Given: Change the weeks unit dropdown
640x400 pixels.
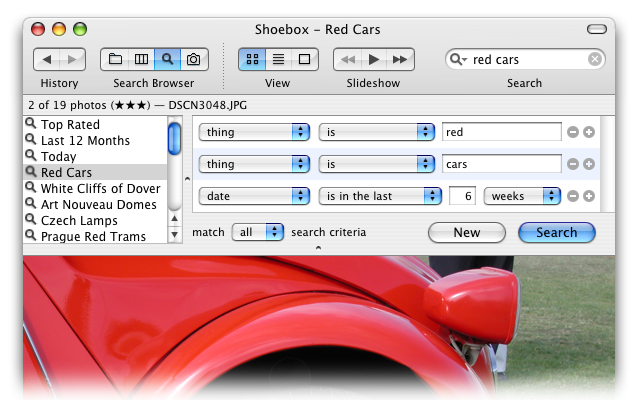Looking at the screenshot, I should pos(521,196).
